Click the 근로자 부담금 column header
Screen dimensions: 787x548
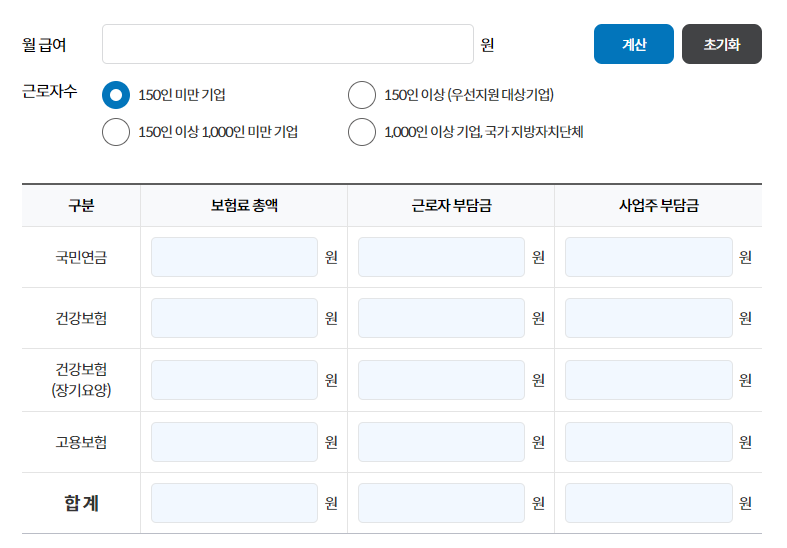point(451,205)
